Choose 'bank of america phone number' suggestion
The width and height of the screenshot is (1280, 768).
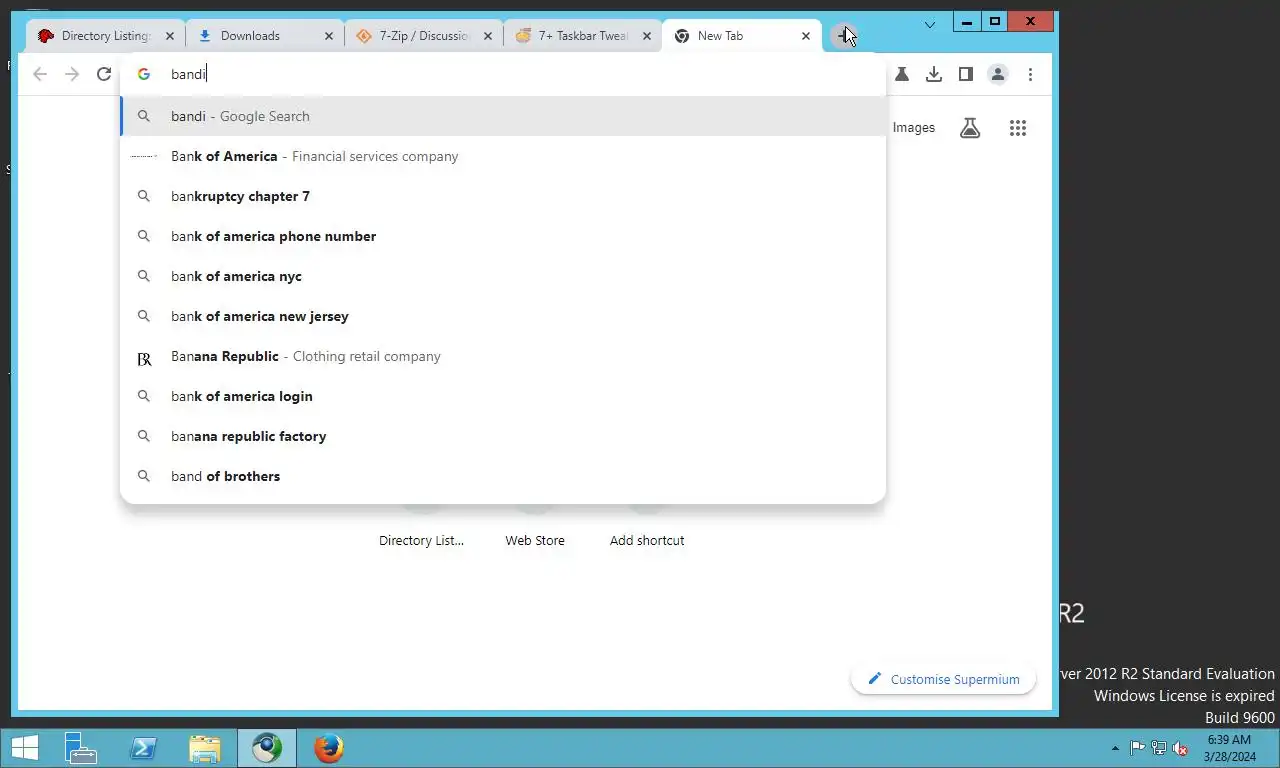coord(503,236)
